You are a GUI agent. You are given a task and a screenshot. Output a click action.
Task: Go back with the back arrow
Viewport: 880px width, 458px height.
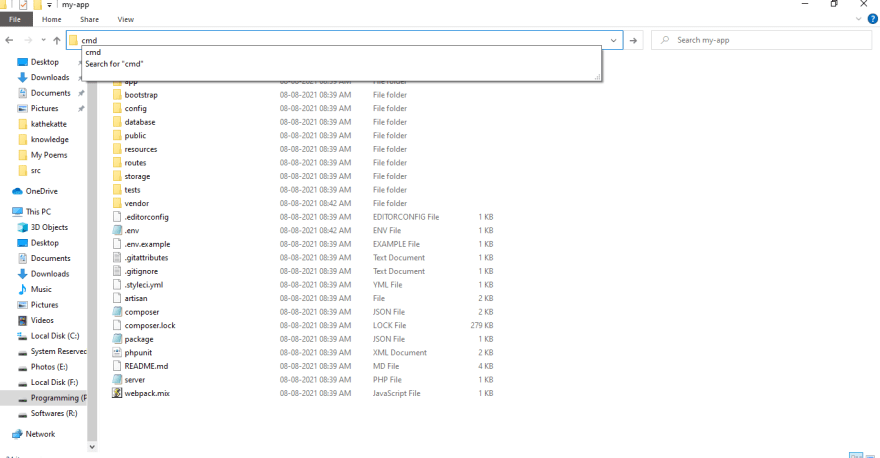click(10, 40)
